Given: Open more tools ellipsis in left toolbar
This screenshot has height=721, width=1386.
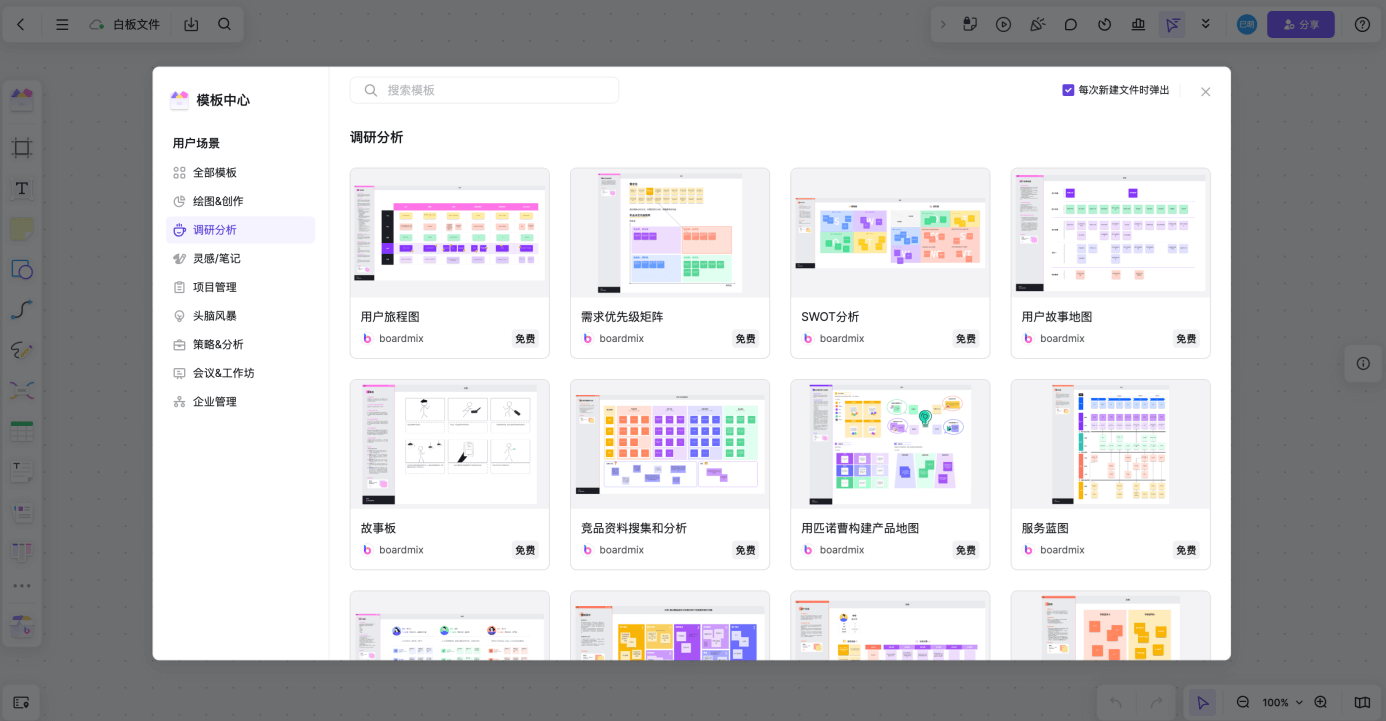Looking at the screenshot, I should coord(22,586).
